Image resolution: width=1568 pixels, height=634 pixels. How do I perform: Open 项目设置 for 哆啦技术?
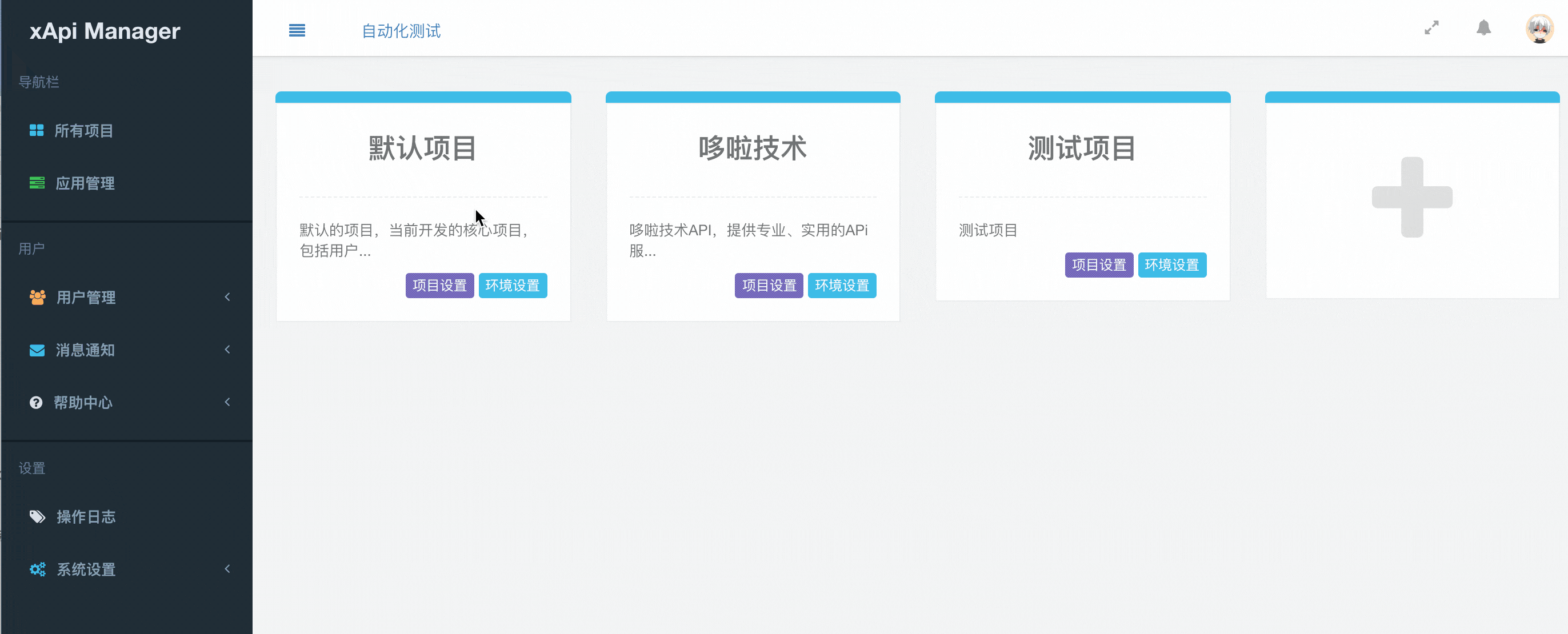(x=769, y=286)
